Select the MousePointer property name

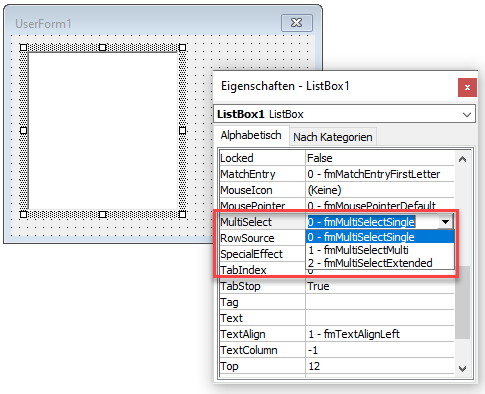click(253, 206)
